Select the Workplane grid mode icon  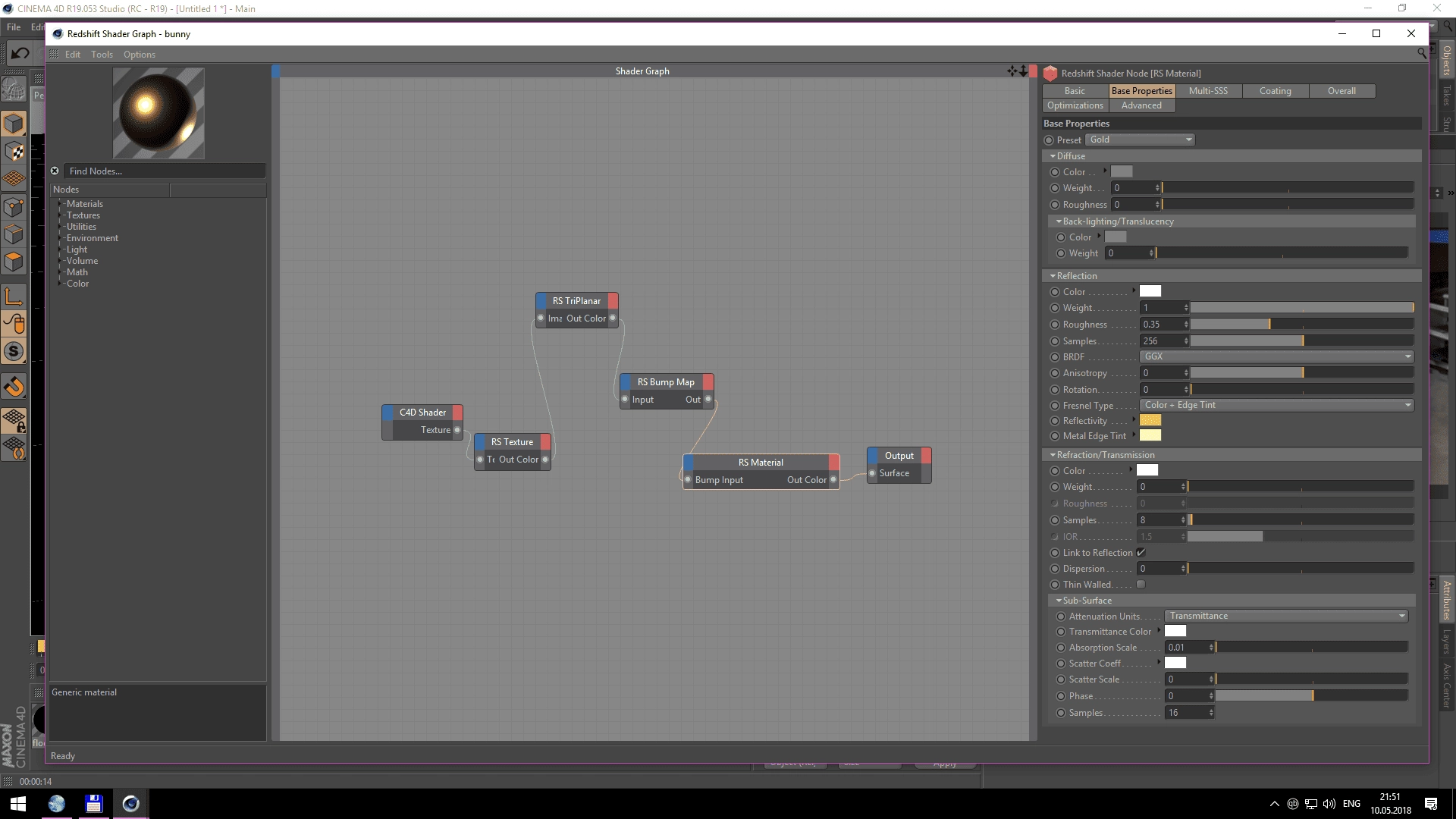tap(14, 179)
